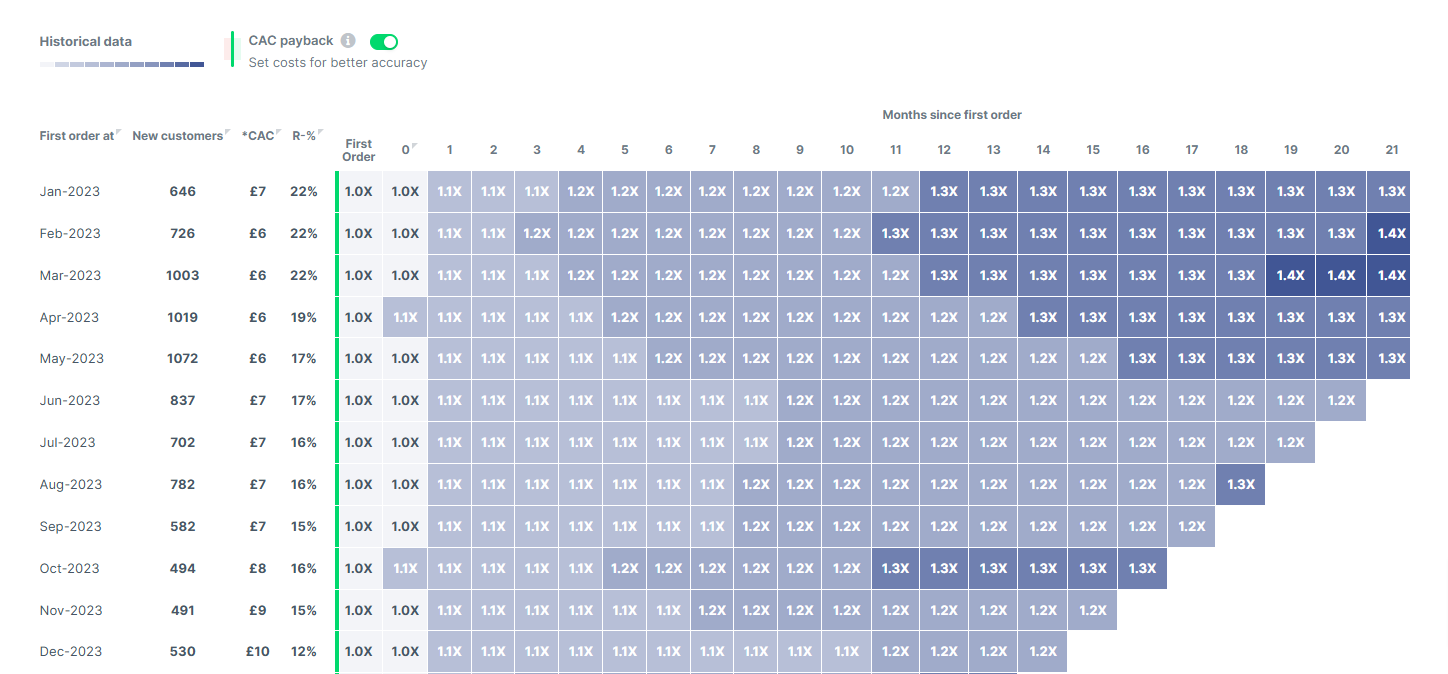Click the info icon beside CAC payback
This screenshot has width=1448, height=674.
(x=348, y=41)
